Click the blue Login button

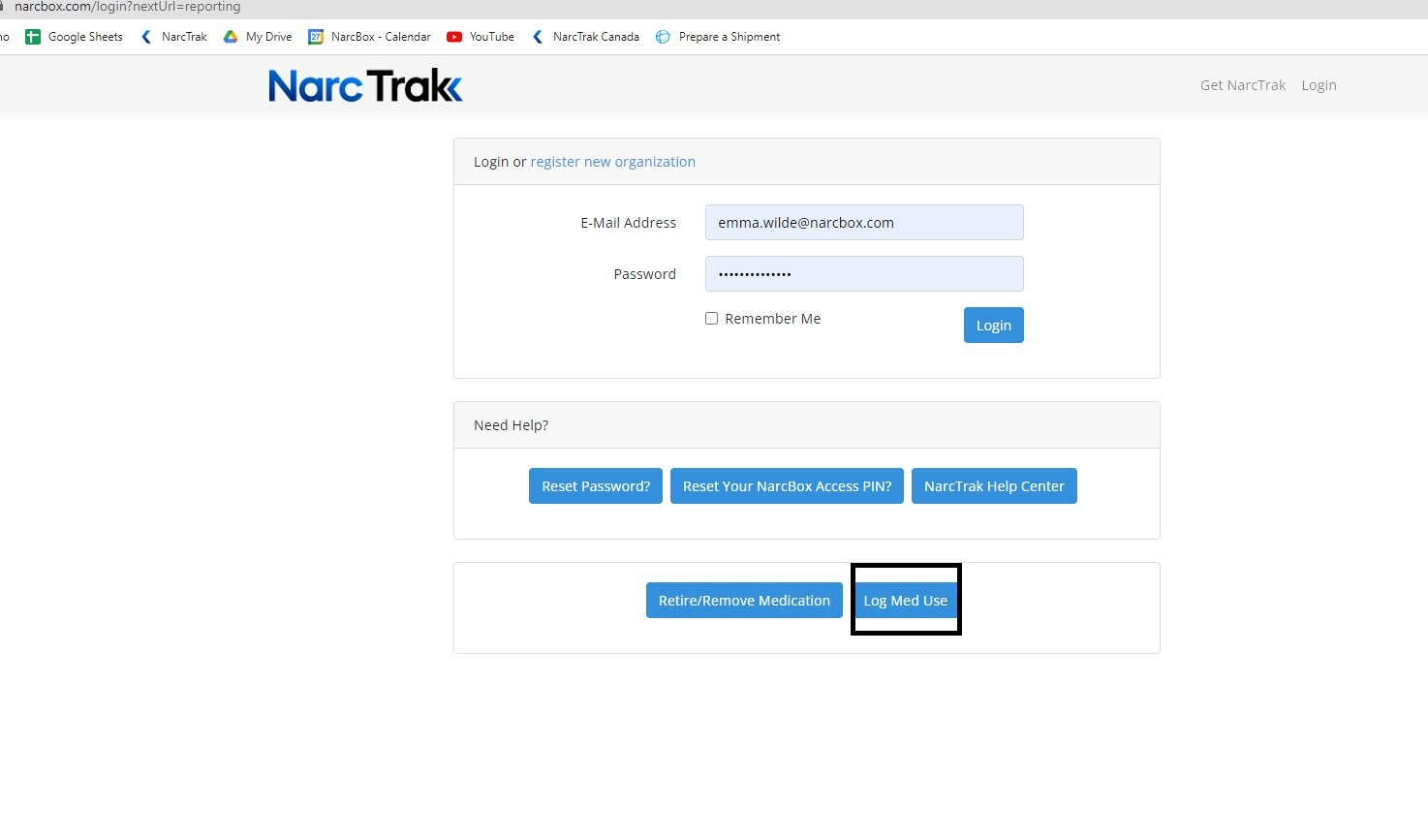point(993,326)
